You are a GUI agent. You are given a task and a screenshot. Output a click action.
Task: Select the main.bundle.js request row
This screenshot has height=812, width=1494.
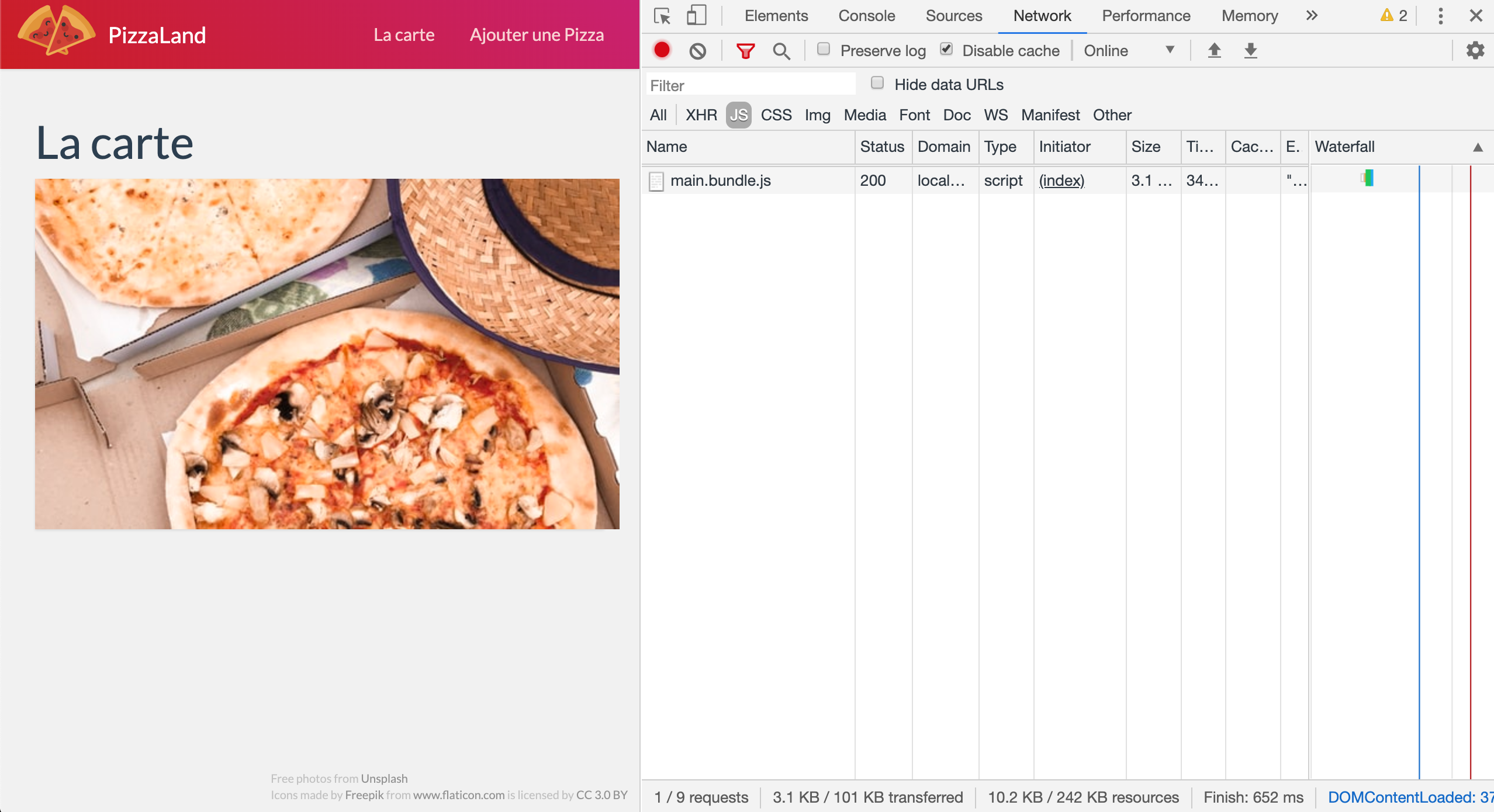tap(1067, 181)
